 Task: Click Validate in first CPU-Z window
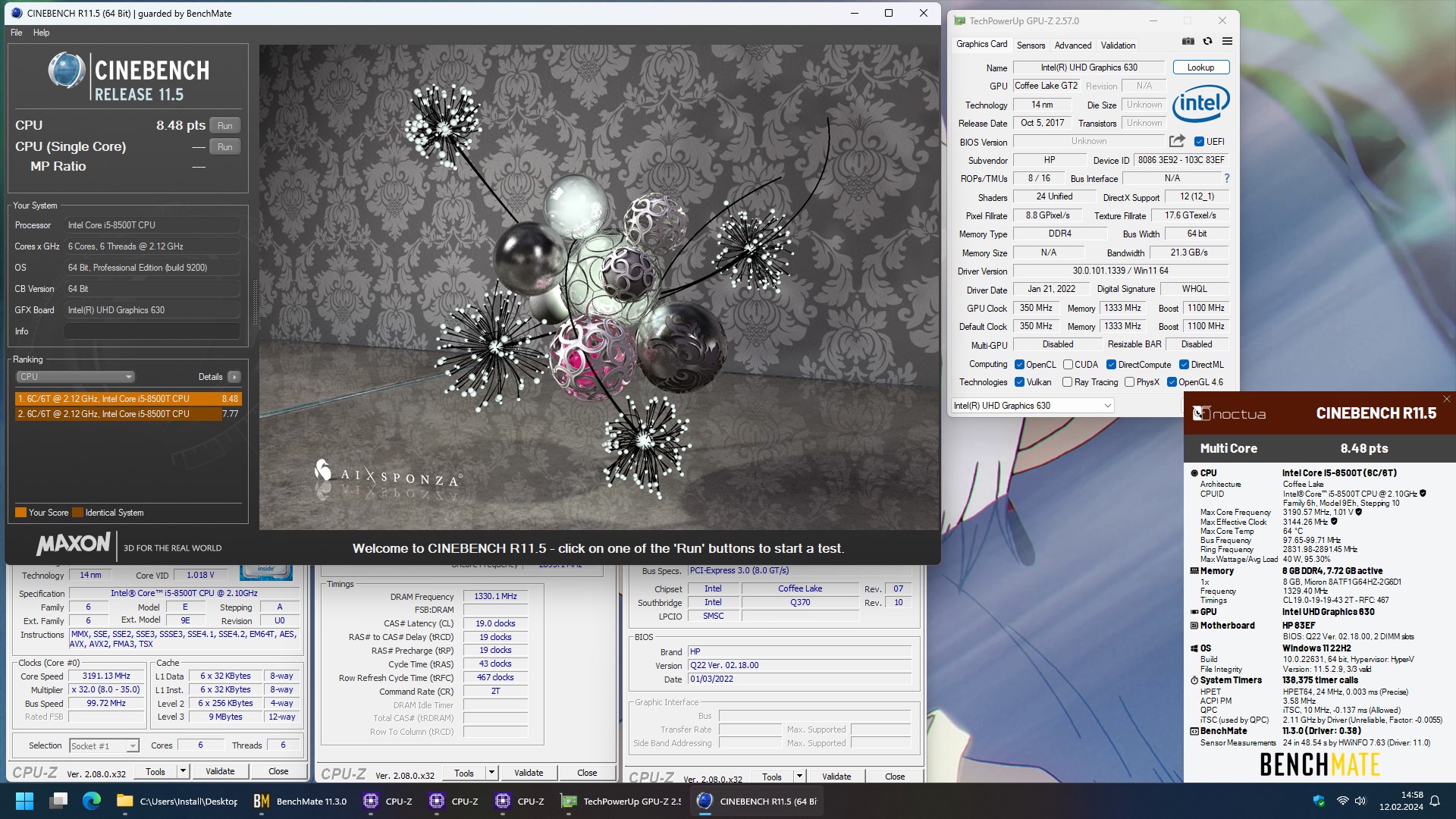pyautogui.click(x=220, y=771)
